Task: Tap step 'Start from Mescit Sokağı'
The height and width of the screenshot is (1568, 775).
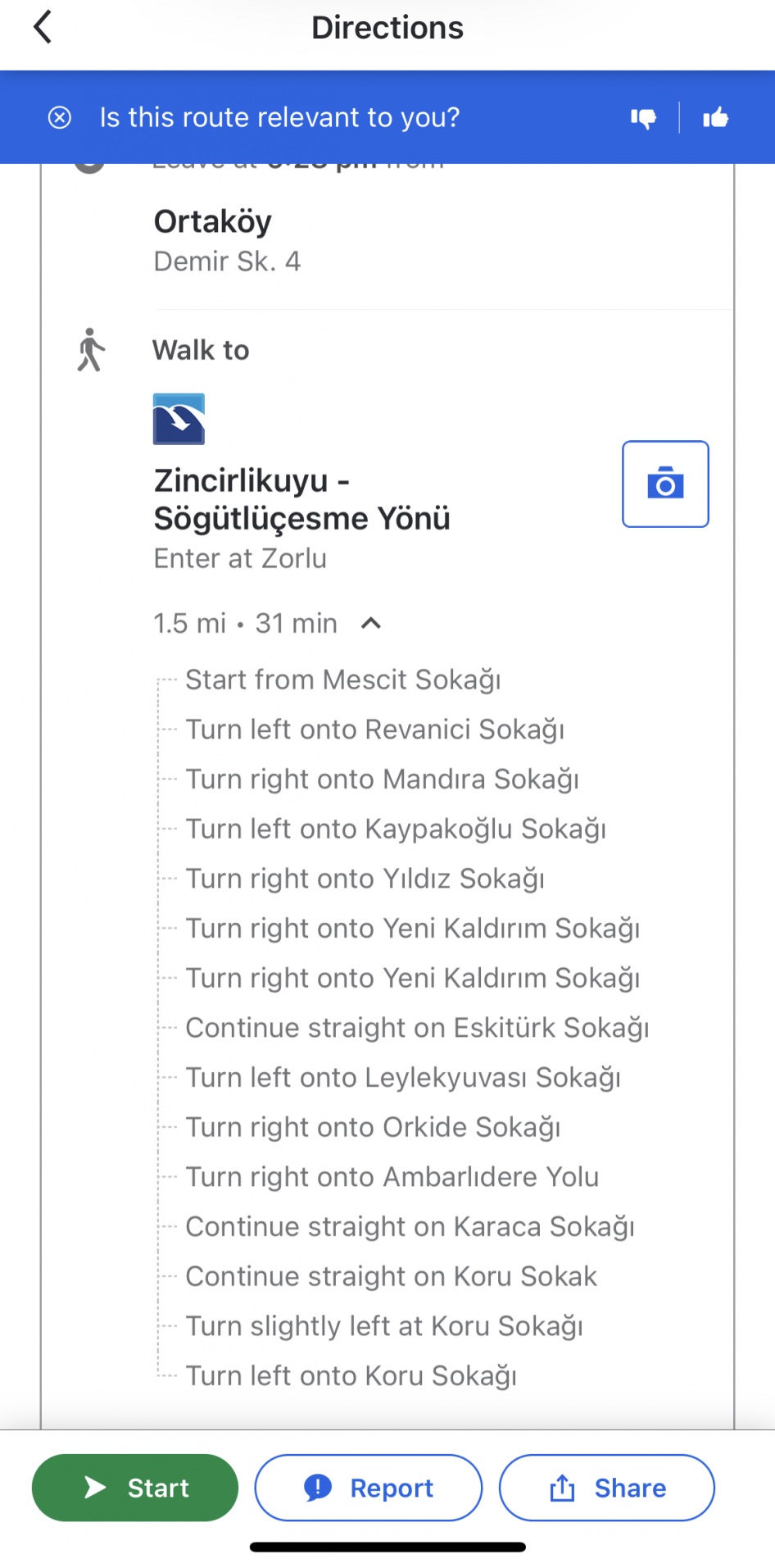Action: pos(342,679)
